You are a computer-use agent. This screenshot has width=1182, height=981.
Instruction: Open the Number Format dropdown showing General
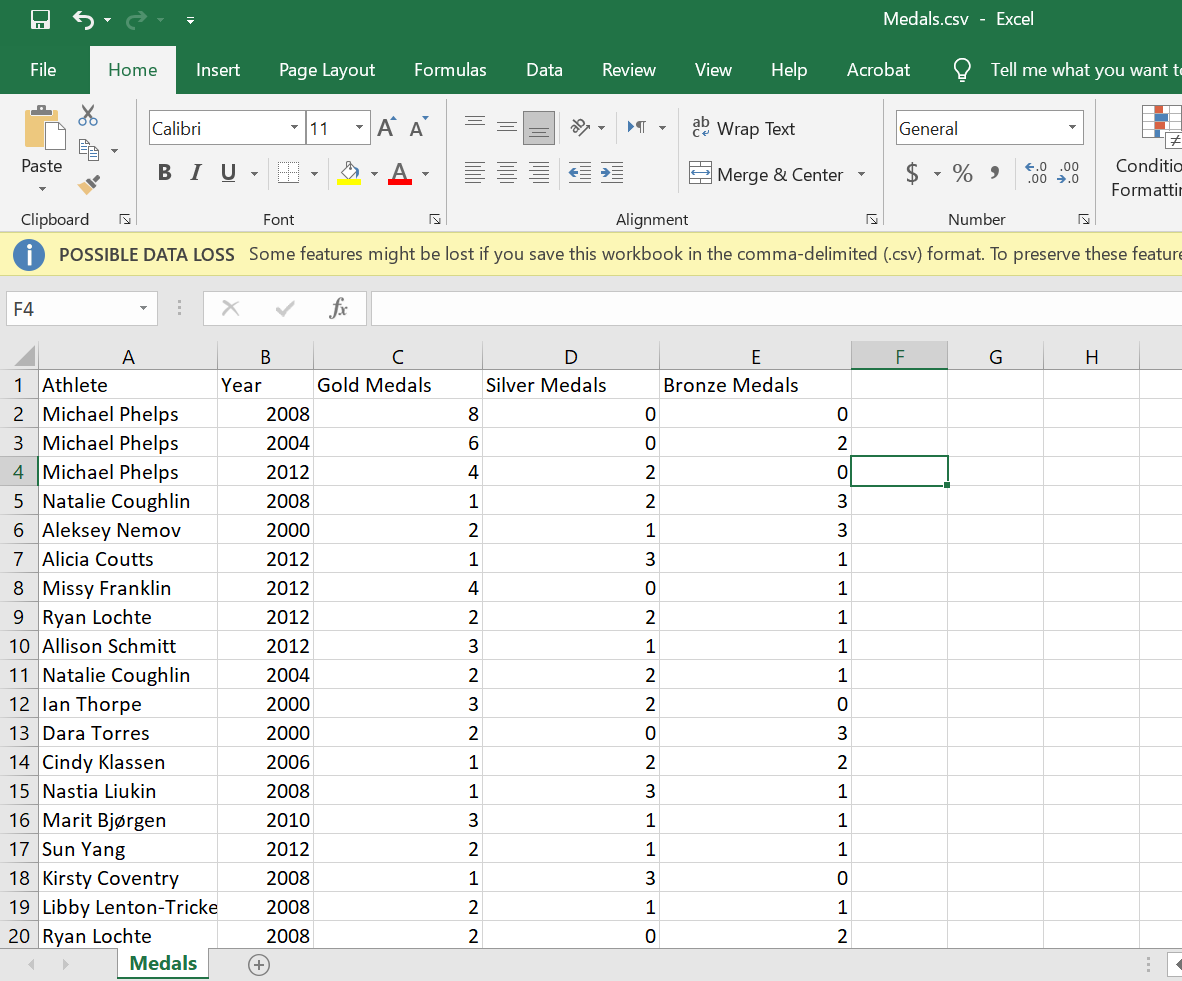[1071, 127]
